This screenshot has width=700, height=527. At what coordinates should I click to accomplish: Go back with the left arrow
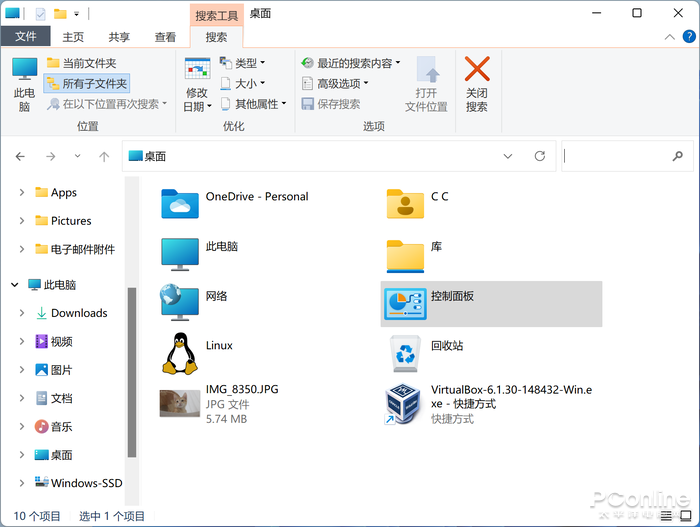coord(20,156)
